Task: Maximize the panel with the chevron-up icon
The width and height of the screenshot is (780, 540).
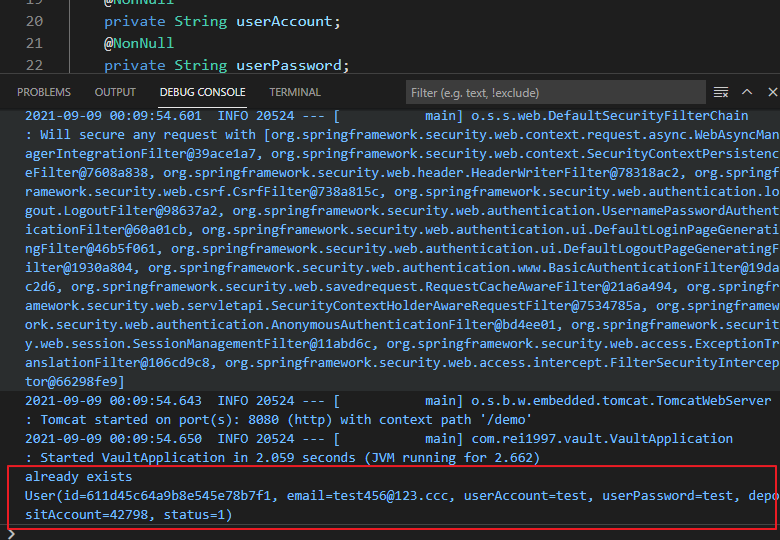Action: [x=747, y=92]
